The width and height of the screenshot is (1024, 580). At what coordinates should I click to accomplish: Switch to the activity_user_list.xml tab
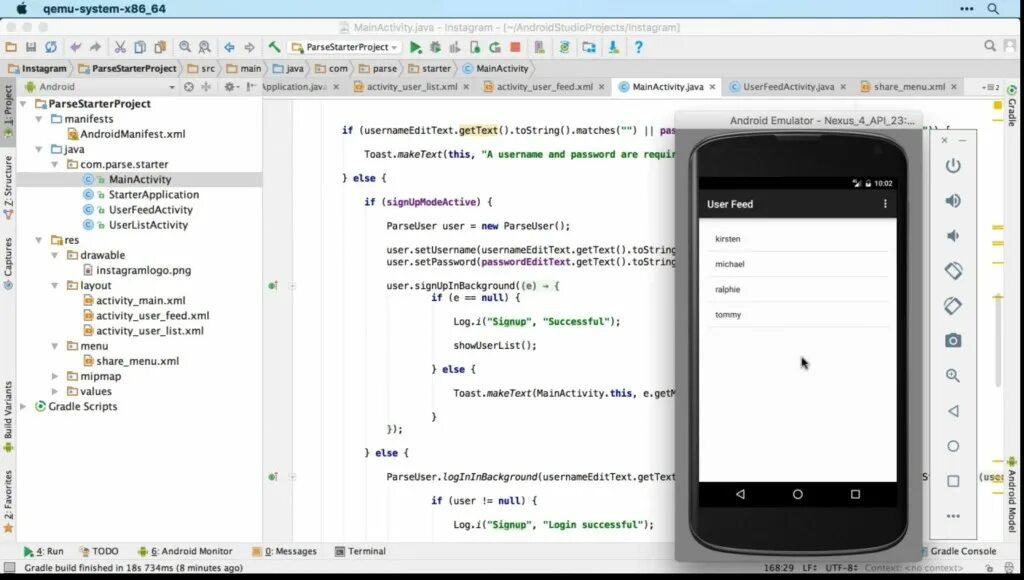pyautogui.click(x=411, y=87)
